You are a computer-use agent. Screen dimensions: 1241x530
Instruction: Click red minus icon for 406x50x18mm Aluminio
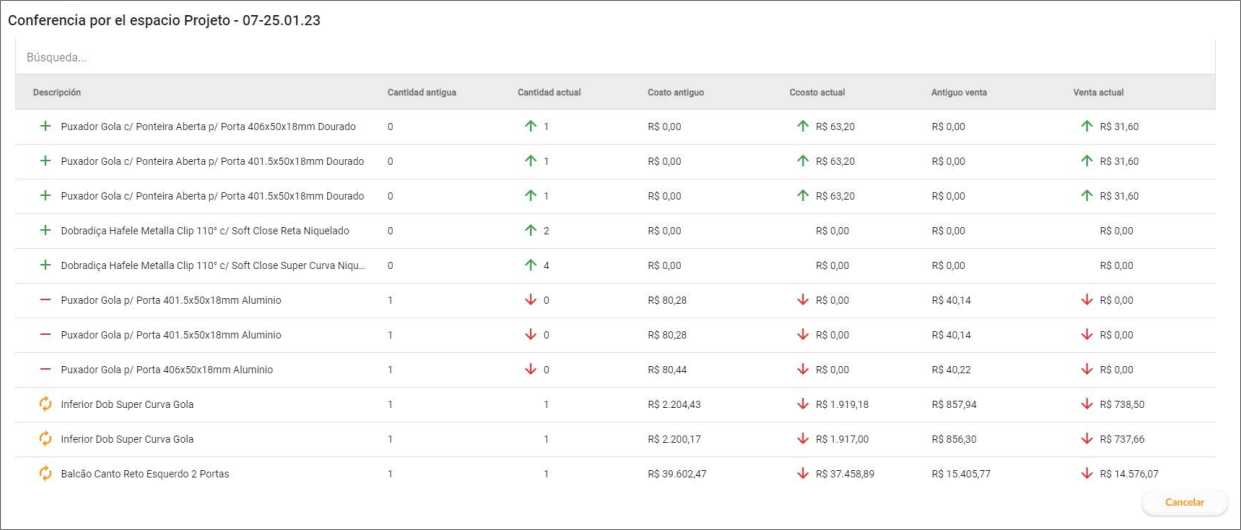point(45,370)
